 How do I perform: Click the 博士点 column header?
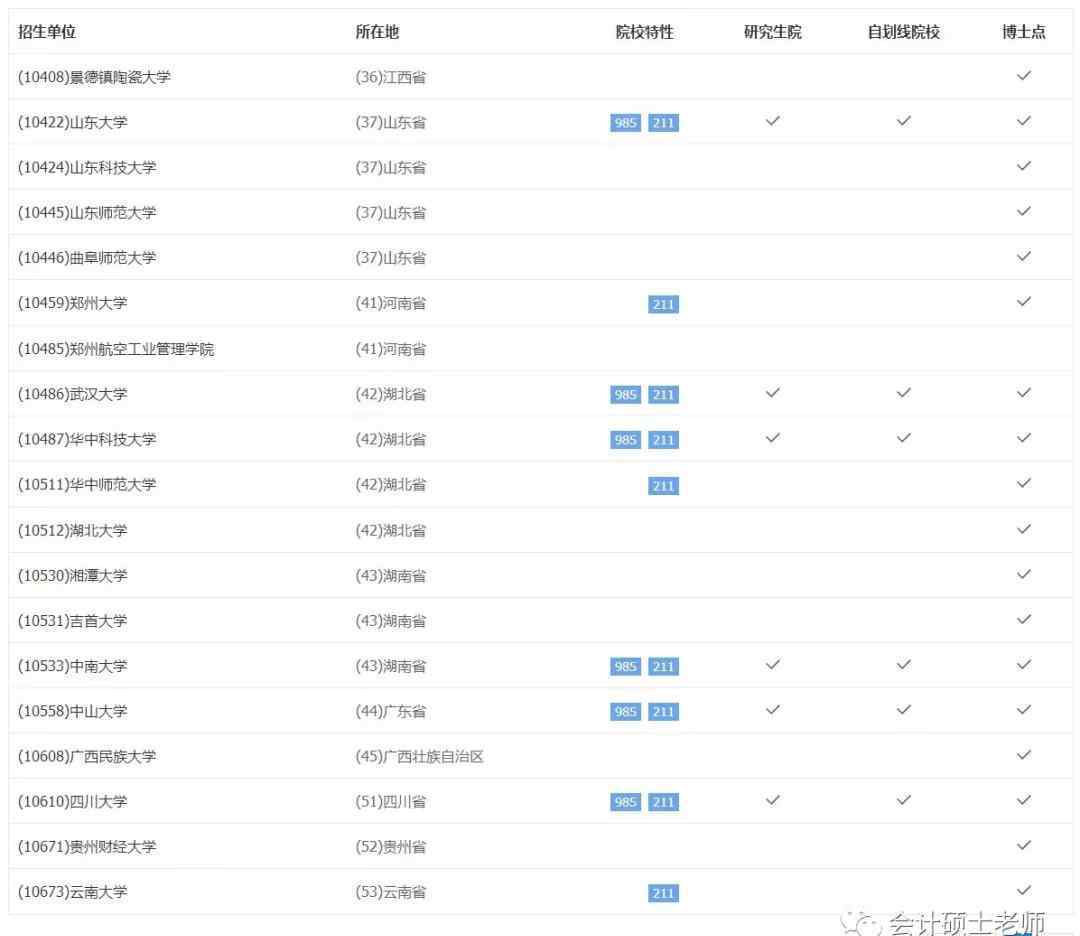1024,32
